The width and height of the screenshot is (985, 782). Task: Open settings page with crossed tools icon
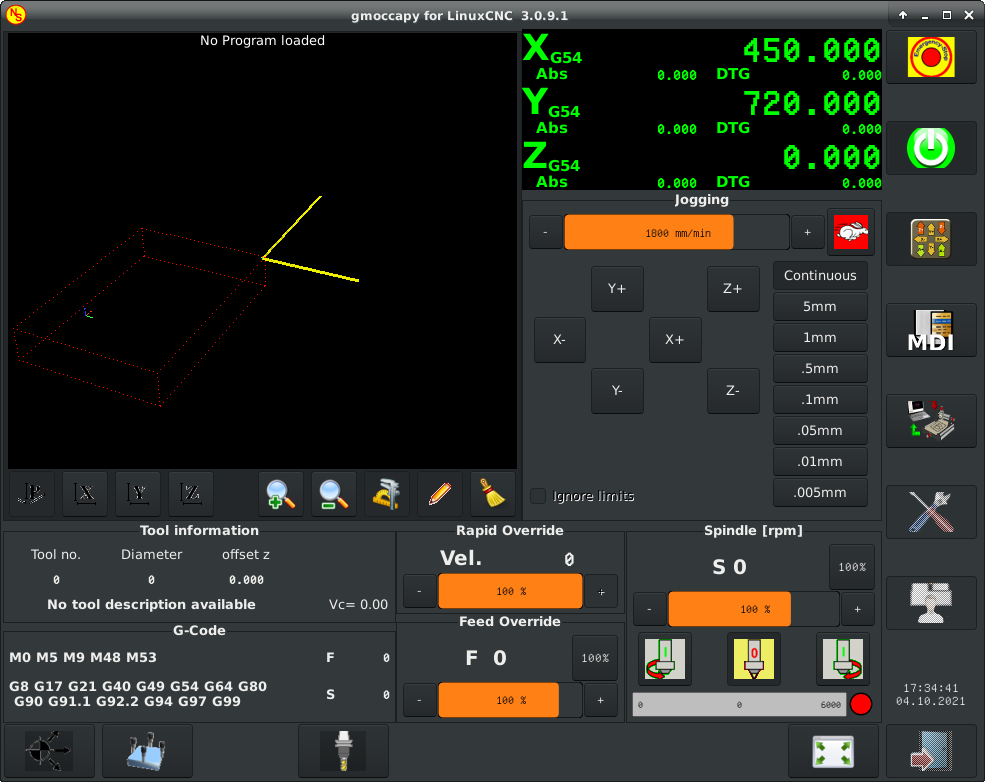coord(931,512)
